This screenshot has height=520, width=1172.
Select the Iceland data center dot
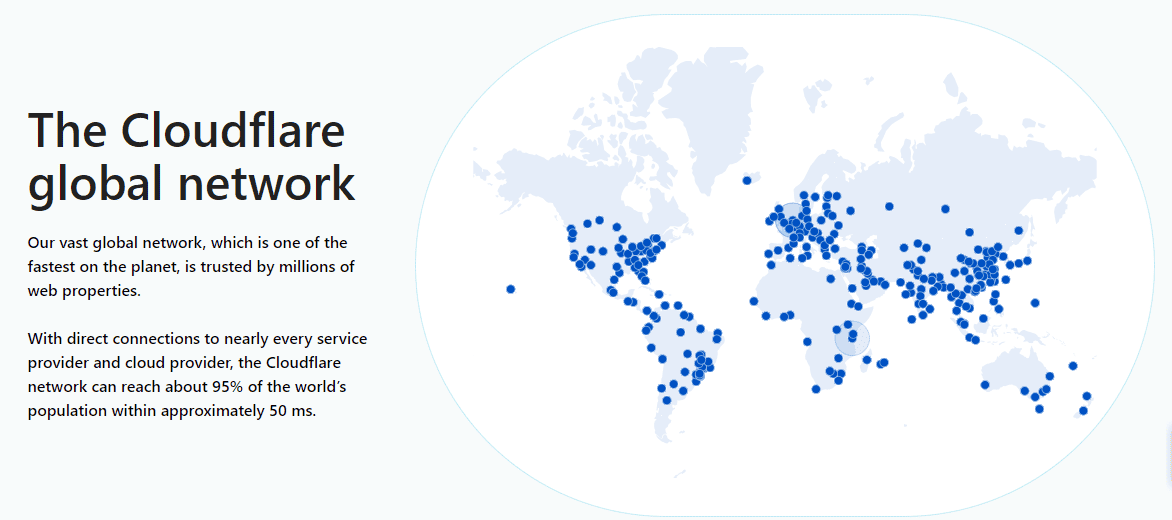747,180
